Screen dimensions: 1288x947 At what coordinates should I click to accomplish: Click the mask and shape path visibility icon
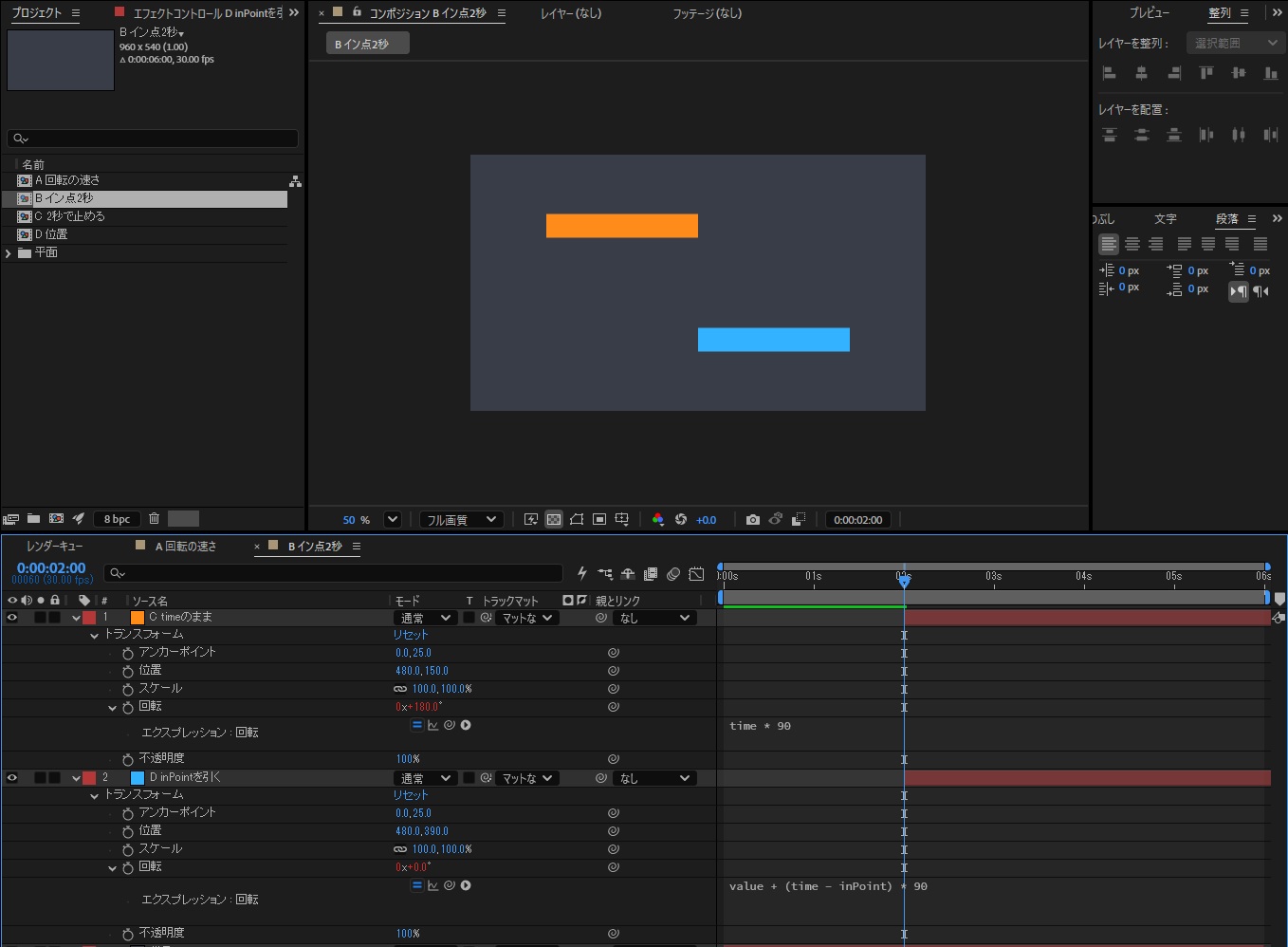point(577,519)
